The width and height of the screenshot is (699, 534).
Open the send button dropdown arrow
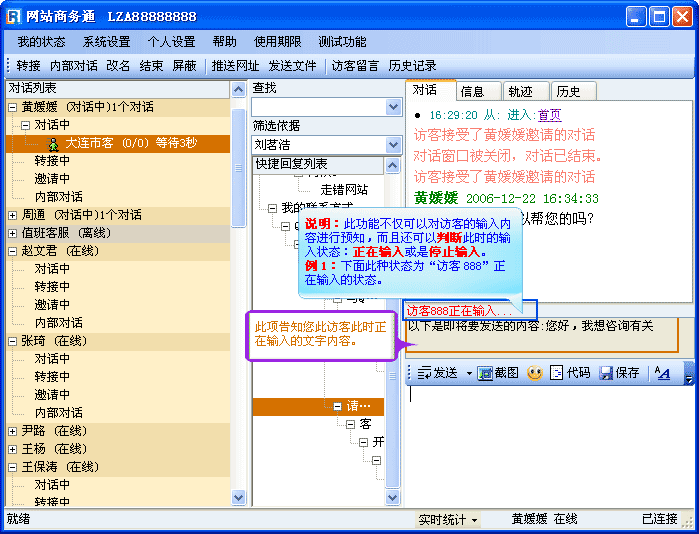[x=468, y=373]
